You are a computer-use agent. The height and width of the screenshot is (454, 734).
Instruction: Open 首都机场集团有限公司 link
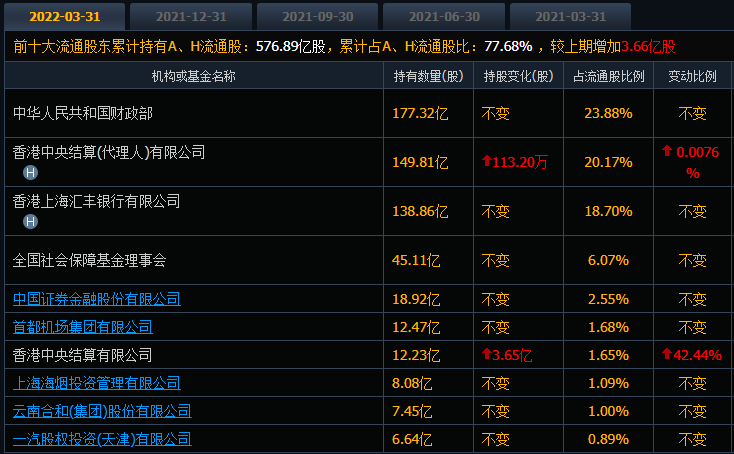[x=82, y=327]
